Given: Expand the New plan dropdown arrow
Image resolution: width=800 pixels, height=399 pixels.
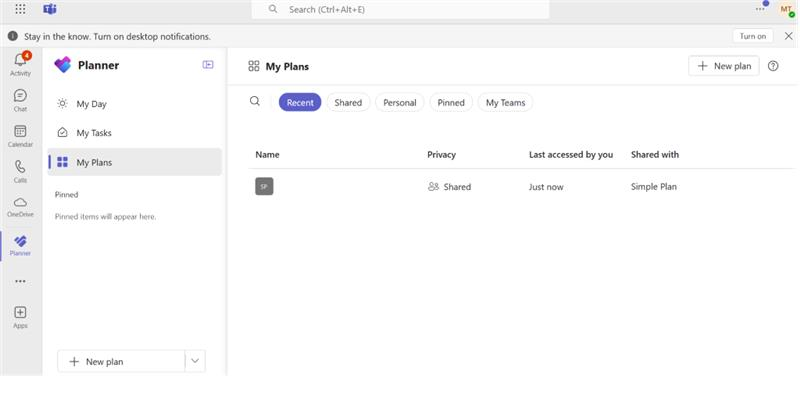Looking at the screenshot, I should pos(195,361).
